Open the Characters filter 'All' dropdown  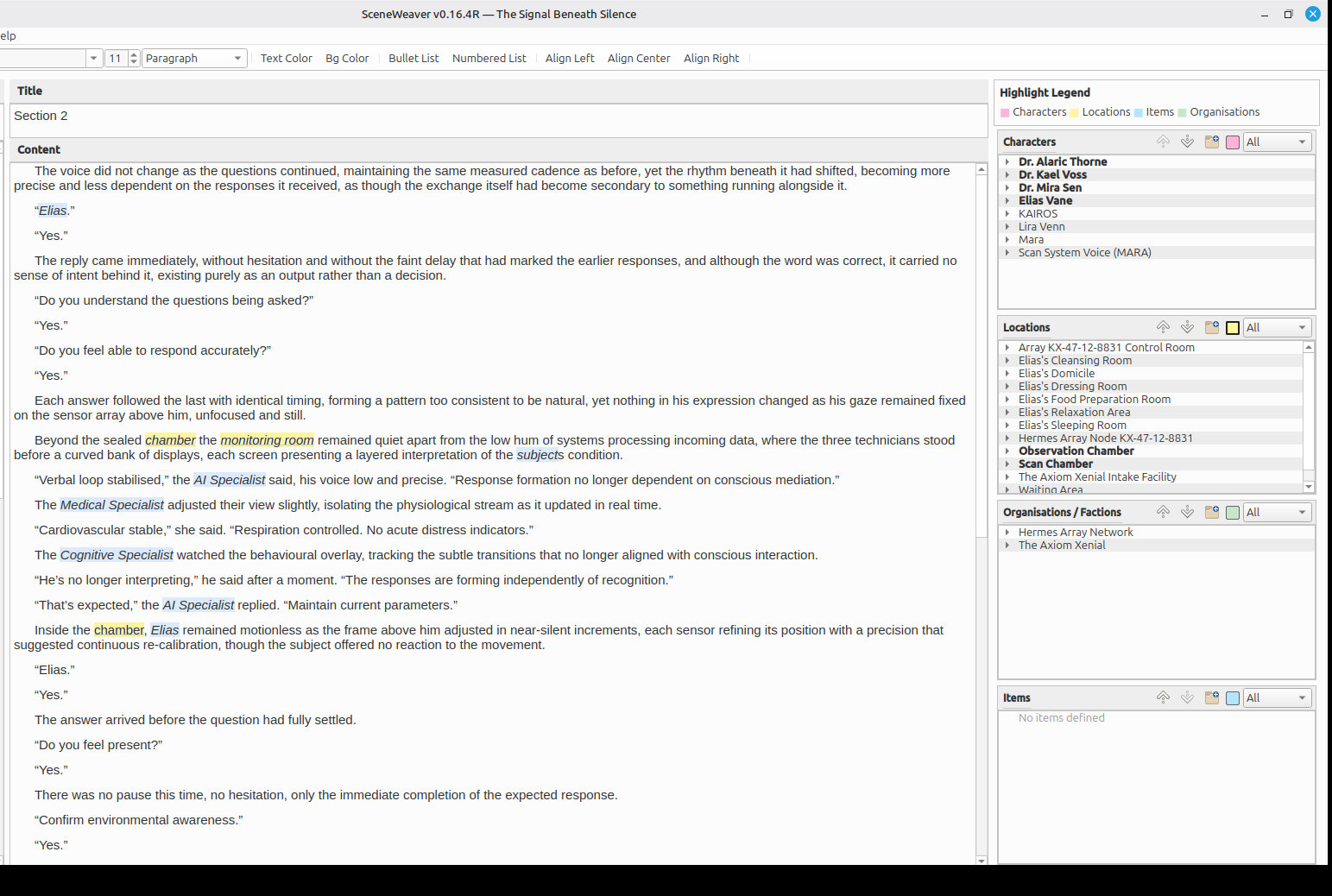click(1277, 142)
